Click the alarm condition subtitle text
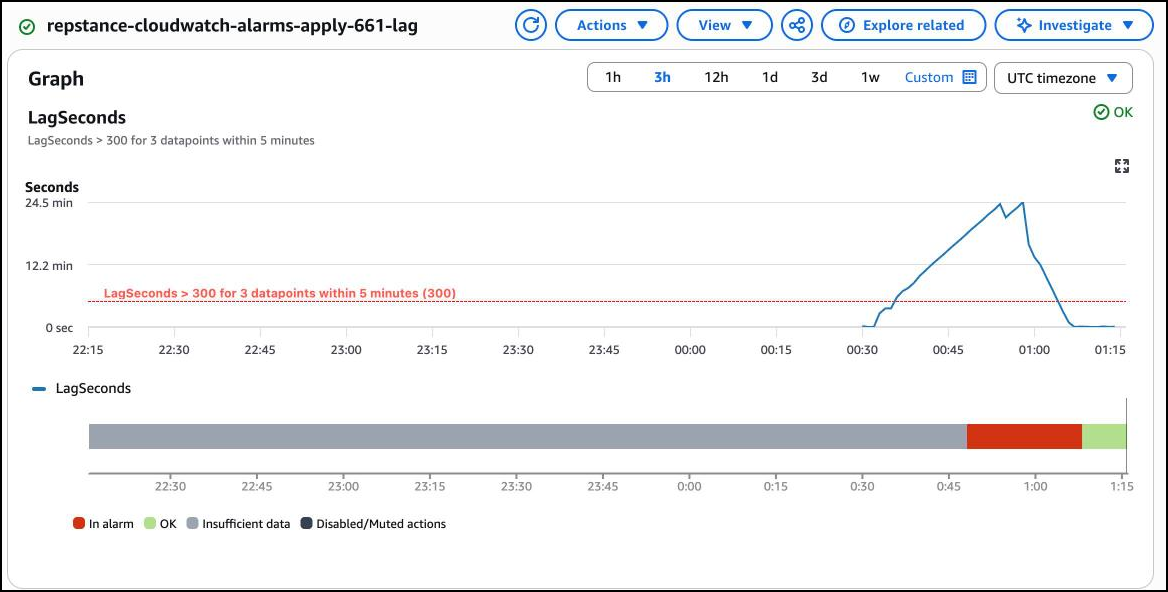Screen dimensions: 1168x592 (x=171, y=140)
